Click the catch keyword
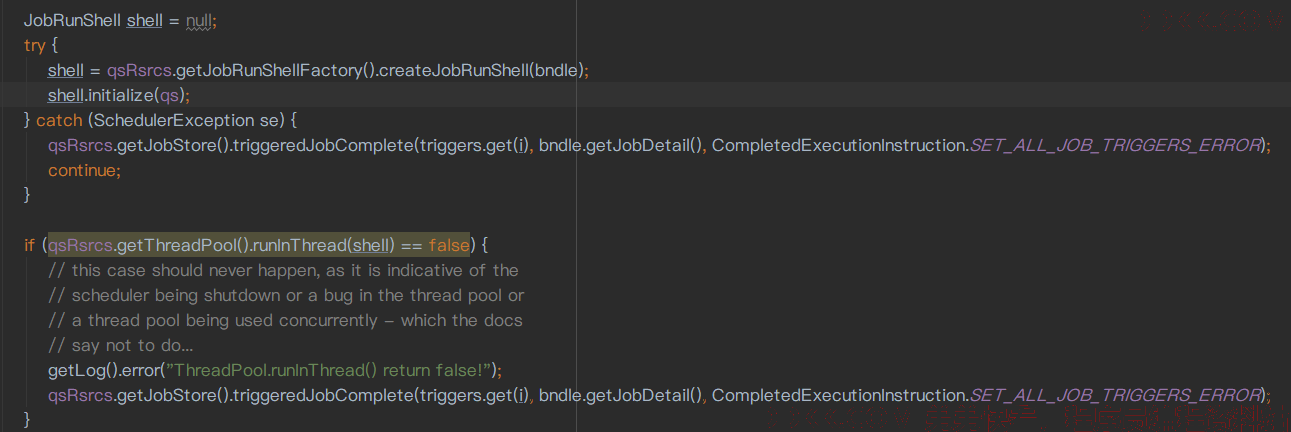 (59, 120)
